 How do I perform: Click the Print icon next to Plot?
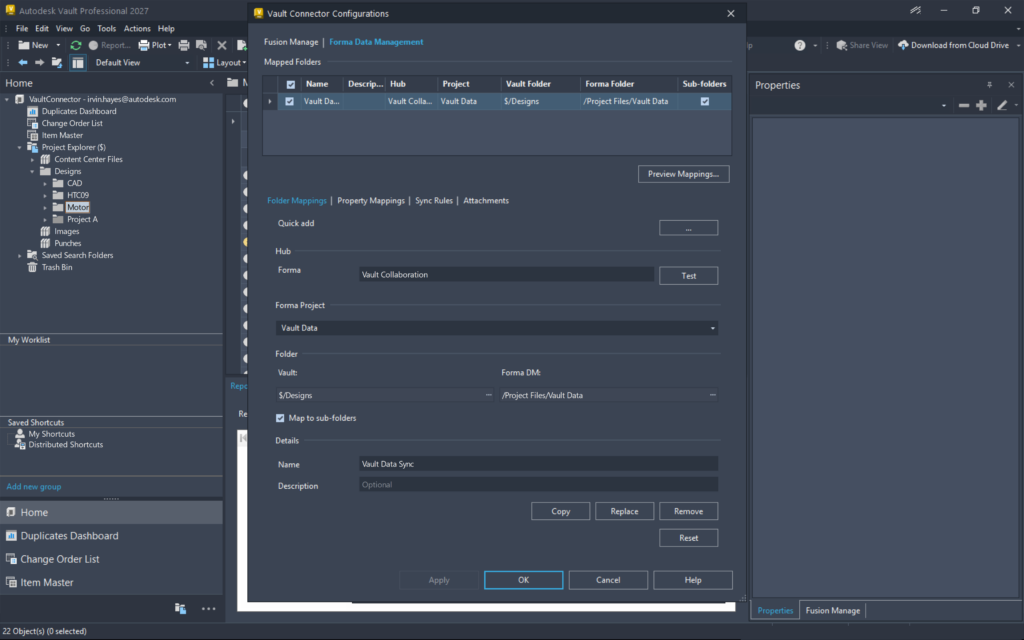click(184, 45)
